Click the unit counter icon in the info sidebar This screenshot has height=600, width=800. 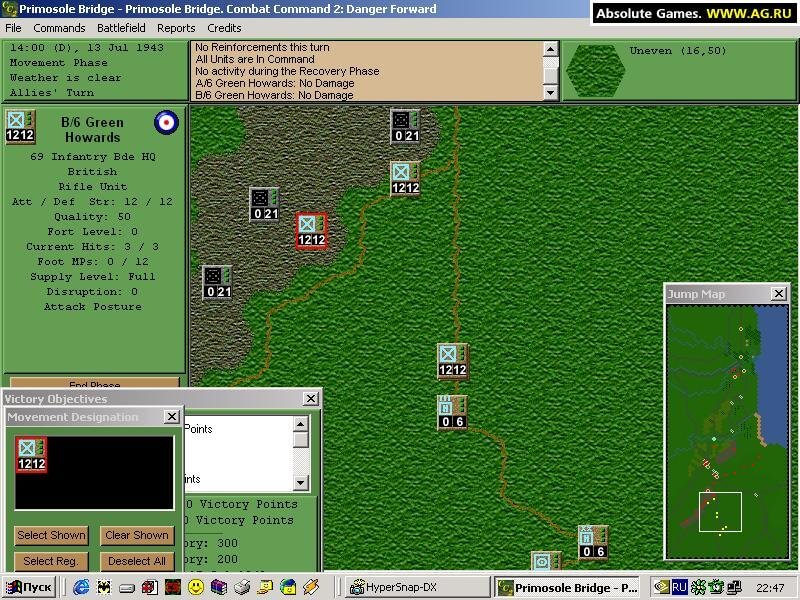(20, 127)
